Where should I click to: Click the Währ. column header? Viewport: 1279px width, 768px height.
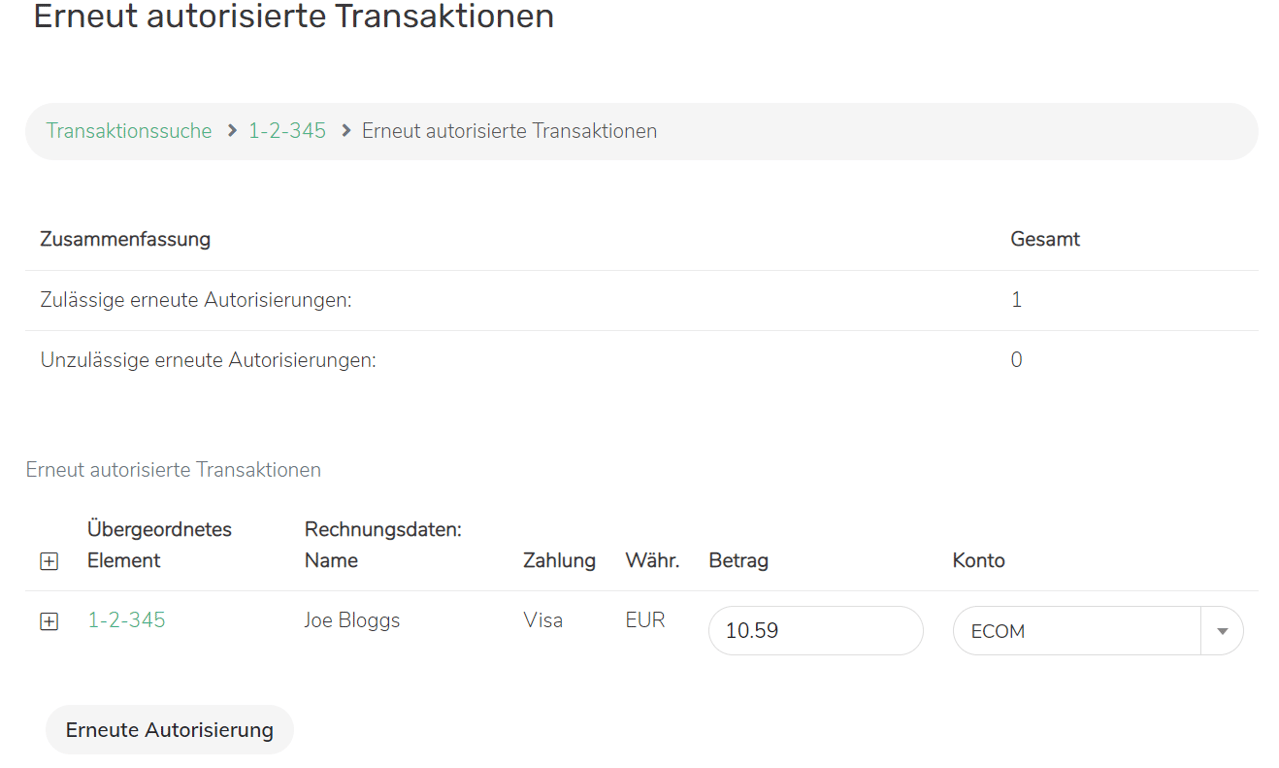[652, 561]
